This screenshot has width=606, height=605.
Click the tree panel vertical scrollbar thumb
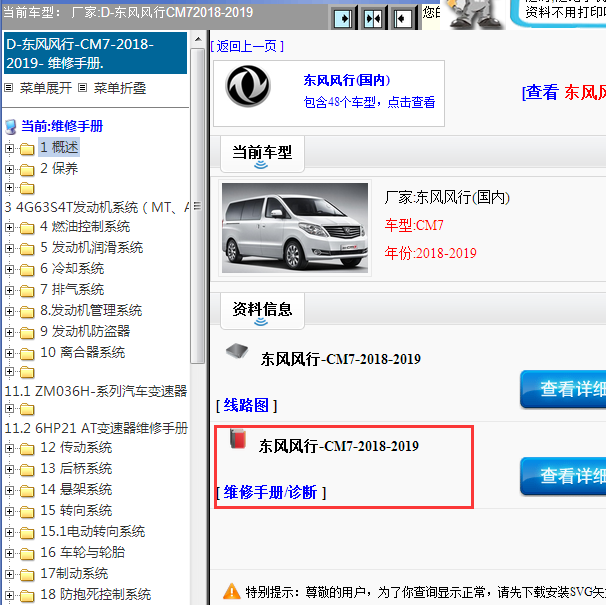click(198, 206)
